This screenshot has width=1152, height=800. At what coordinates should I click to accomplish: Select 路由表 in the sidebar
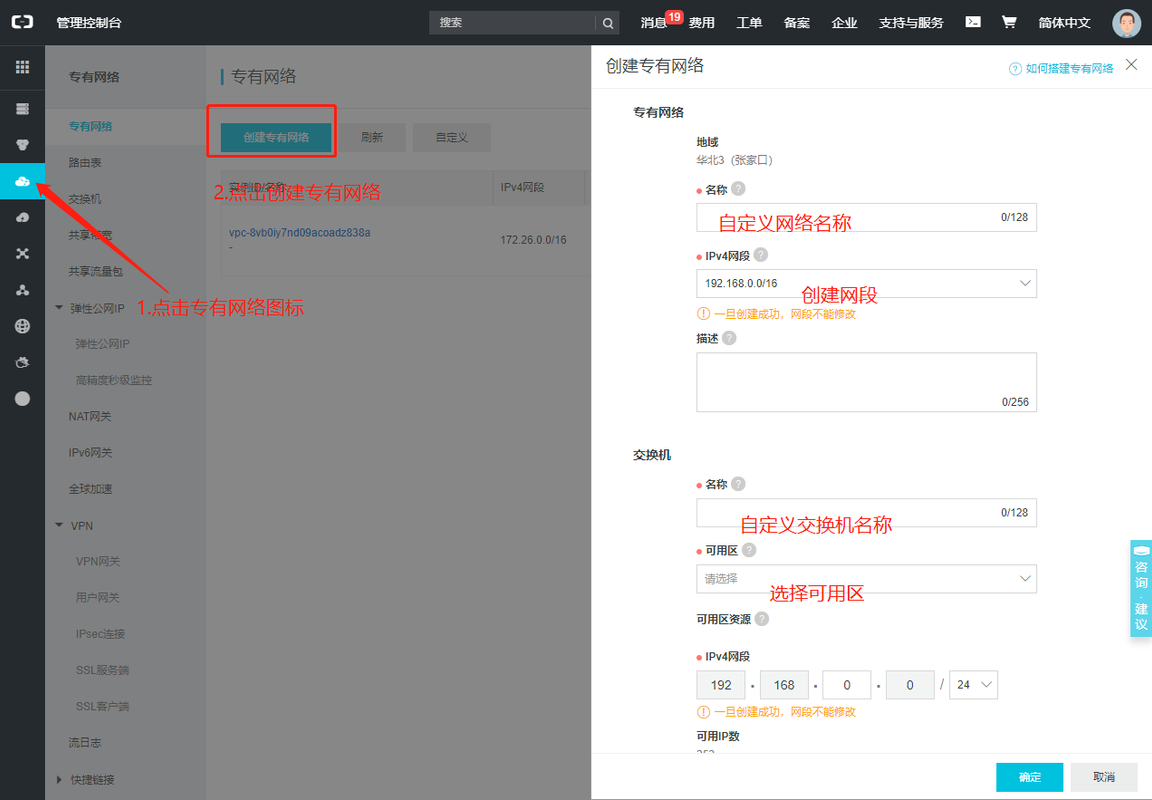pos(85,162)
